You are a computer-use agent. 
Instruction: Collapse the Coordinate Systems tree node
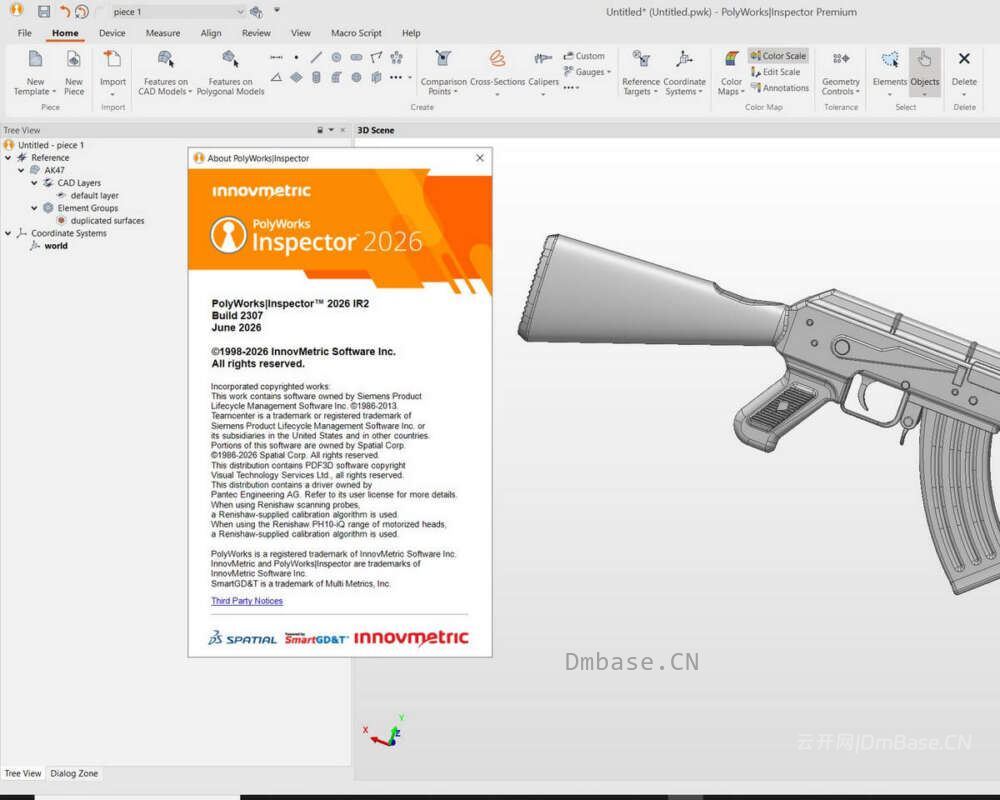8,233
